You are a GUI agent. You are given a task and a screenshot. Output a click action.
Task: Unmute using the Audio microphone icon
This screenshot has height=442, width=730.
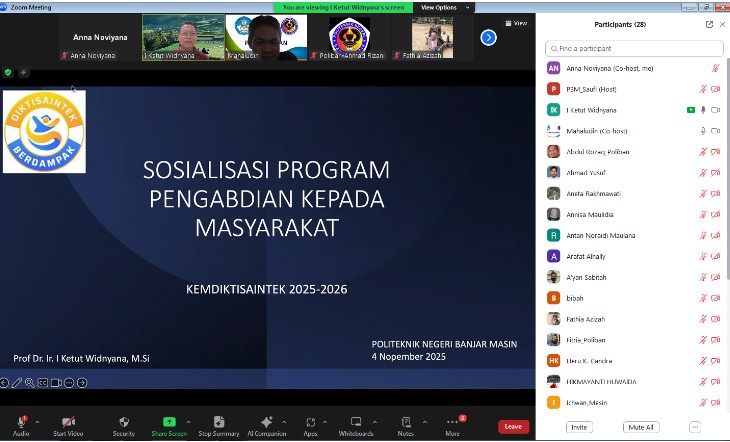(21, 422)
